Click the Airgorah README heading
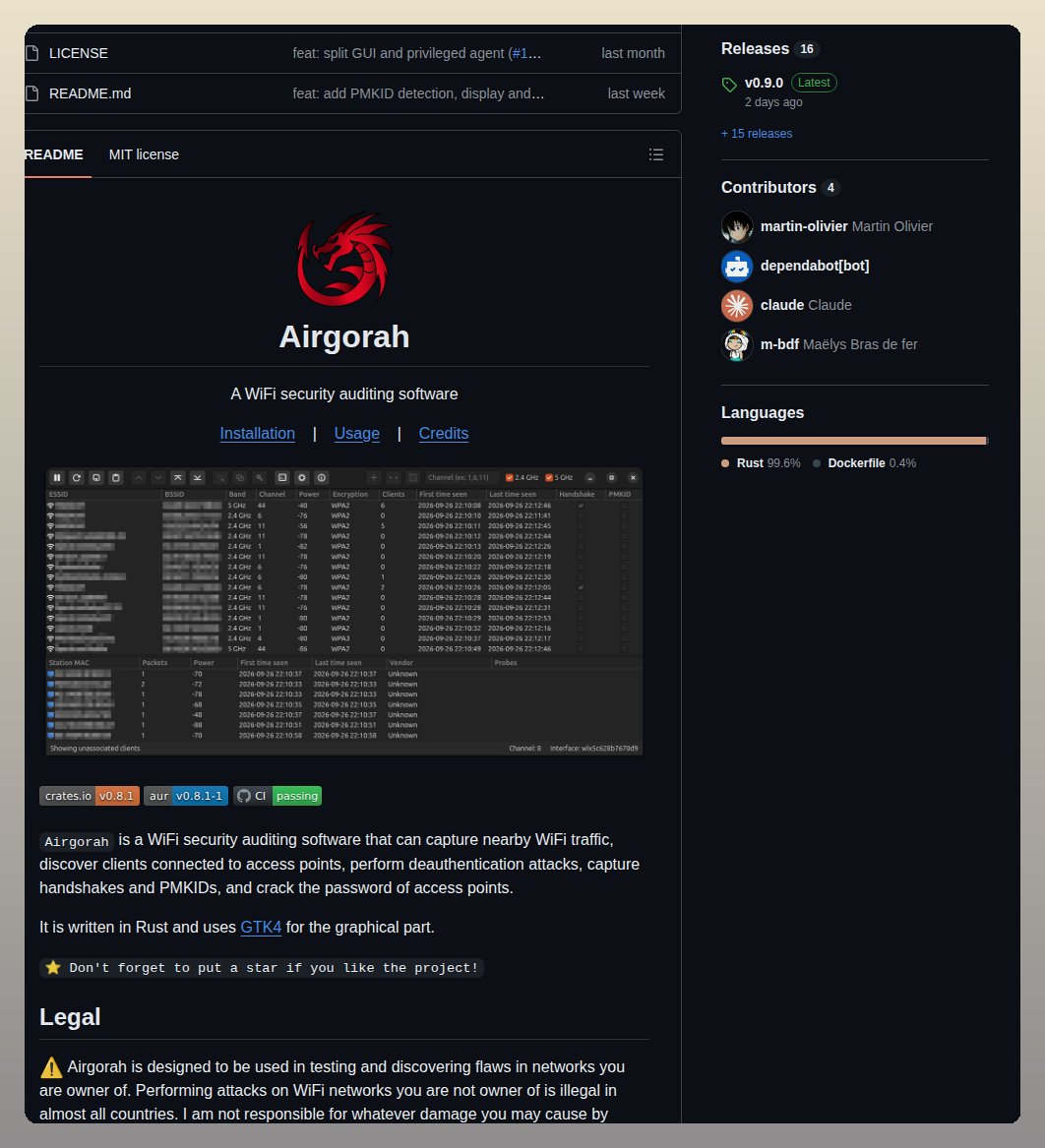This screenshot has width=1045, height=1148. click(344, 337)
